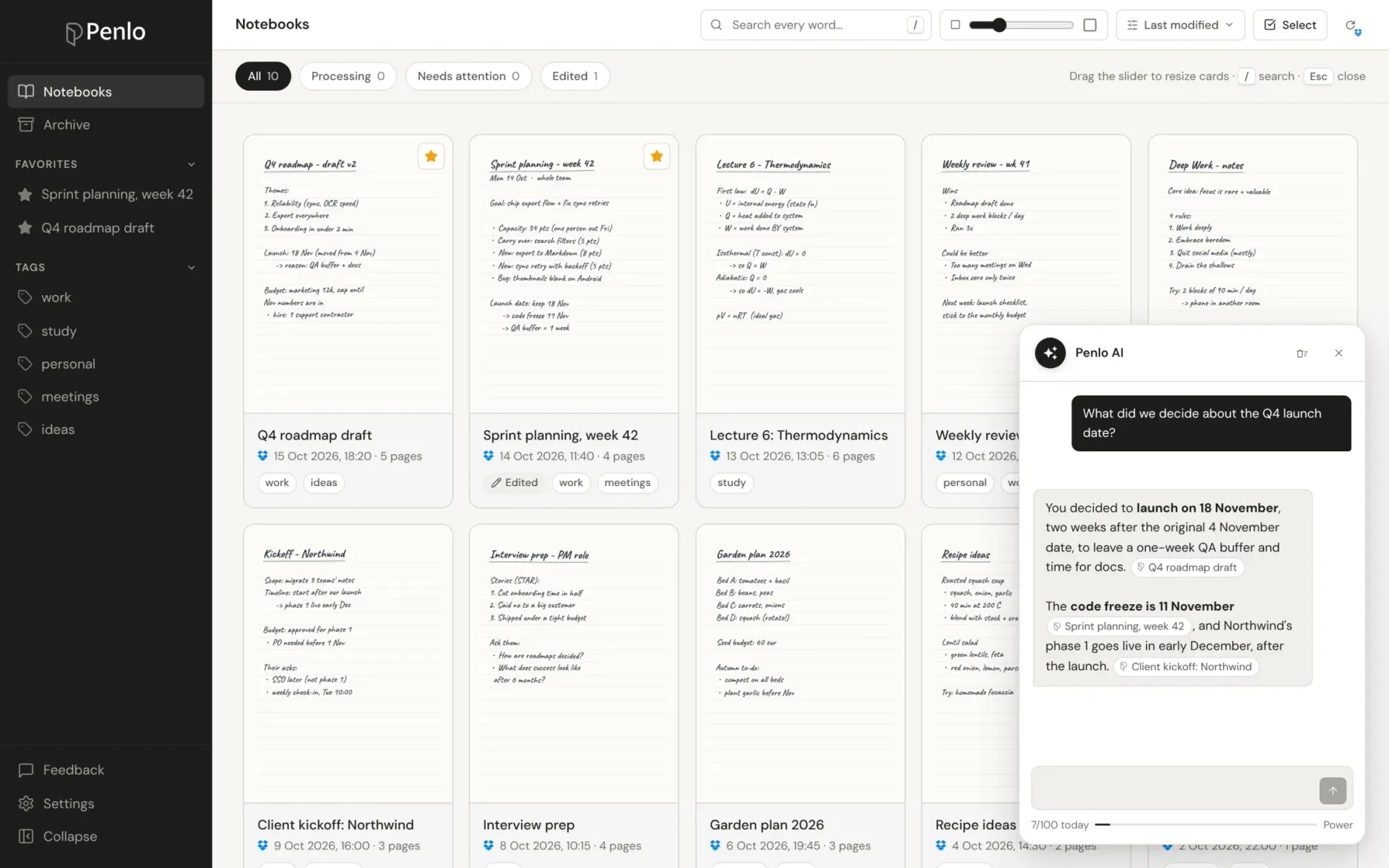Click the sync refresh icon
1389x868 pixels.
click(x=1352, y=26)
